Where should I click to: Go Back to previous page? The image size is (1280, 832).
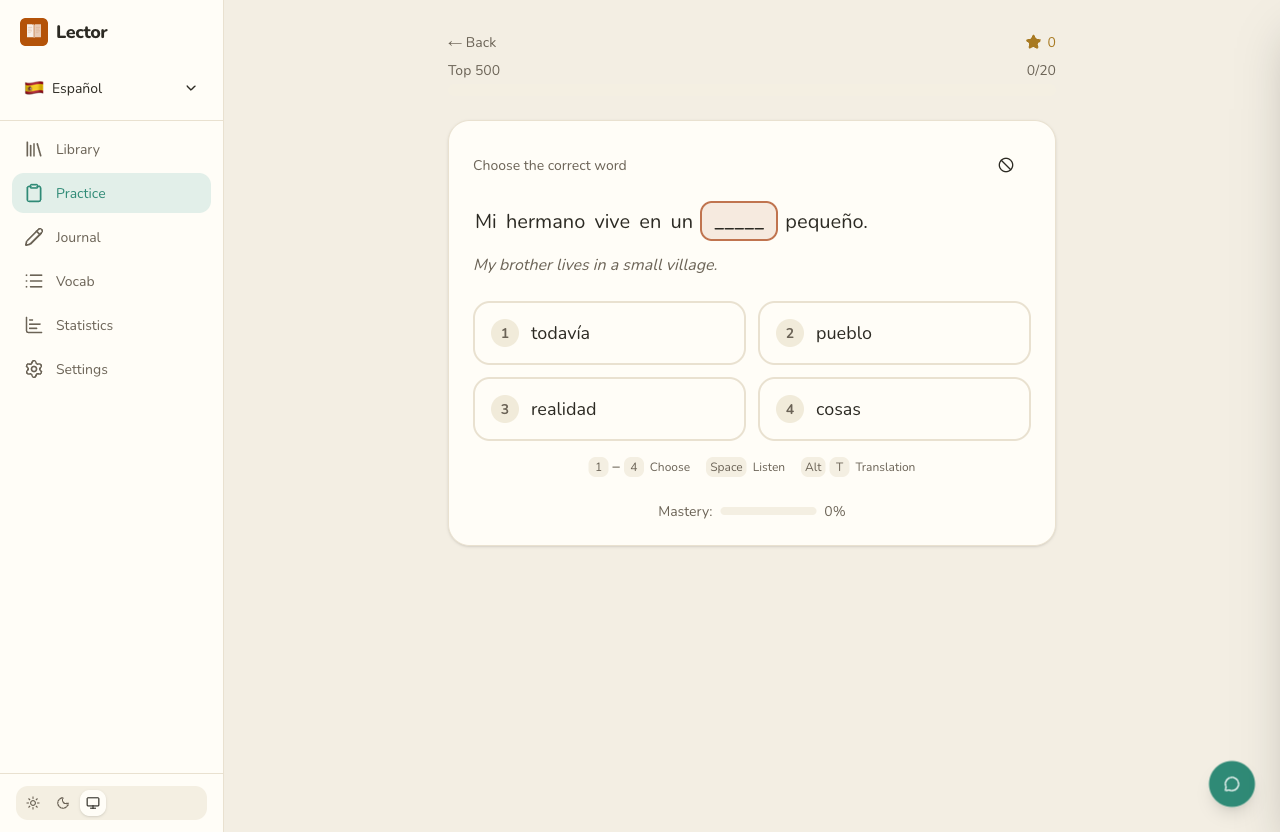pos(472,42)
